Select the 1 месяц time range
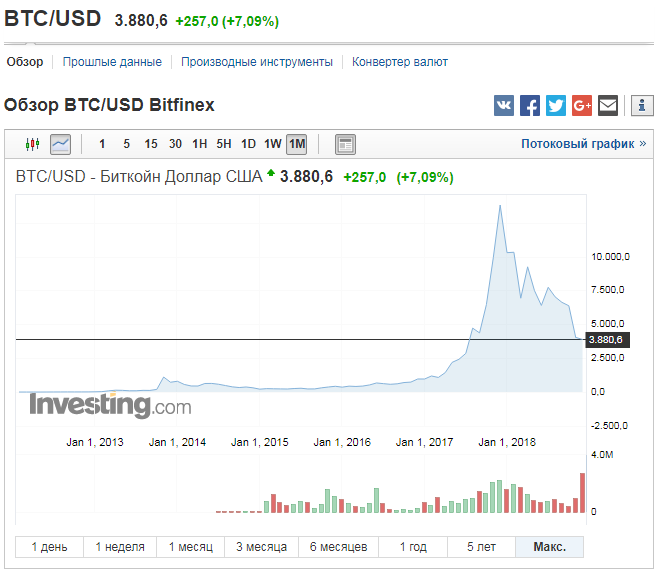 tap(191, 547)
